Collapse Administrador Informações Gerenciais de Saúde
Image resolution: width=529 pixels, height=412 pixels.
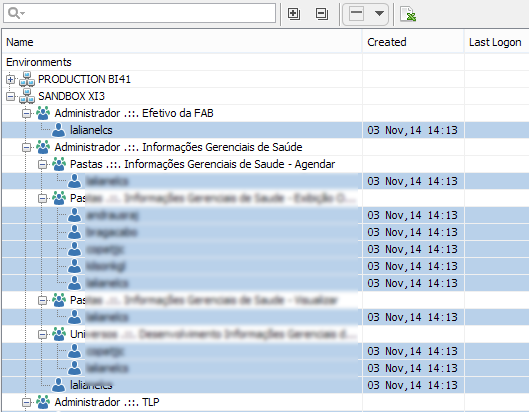[26, 147]
